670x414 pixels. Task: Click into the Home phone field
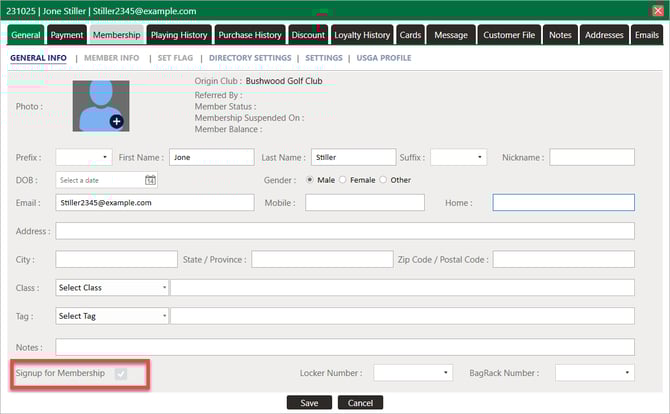563,202
